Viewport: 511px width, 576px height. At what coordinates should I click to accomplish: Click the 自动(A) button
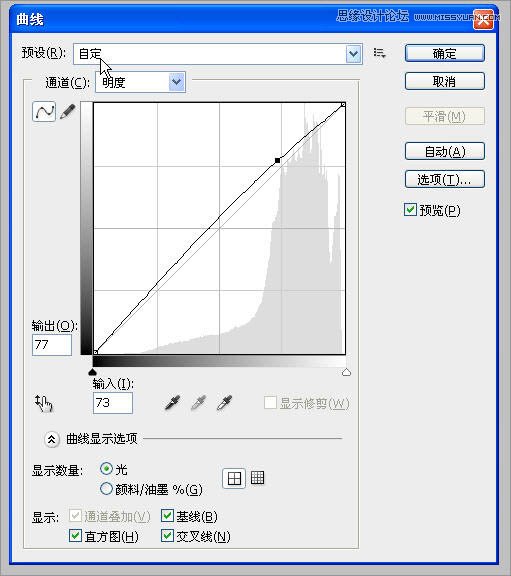[x=445, y=151]
